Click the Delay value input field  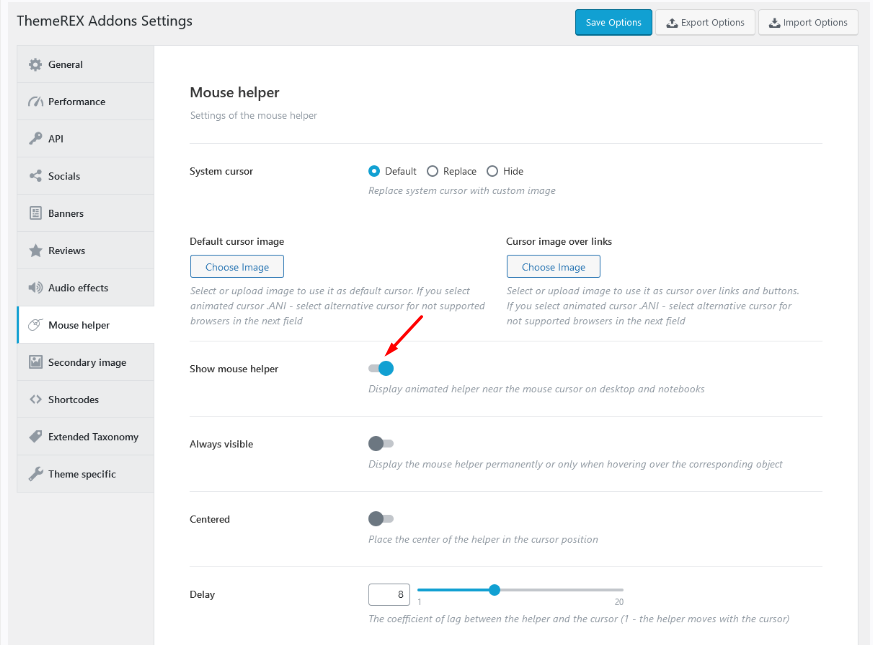tap(389, 594)
